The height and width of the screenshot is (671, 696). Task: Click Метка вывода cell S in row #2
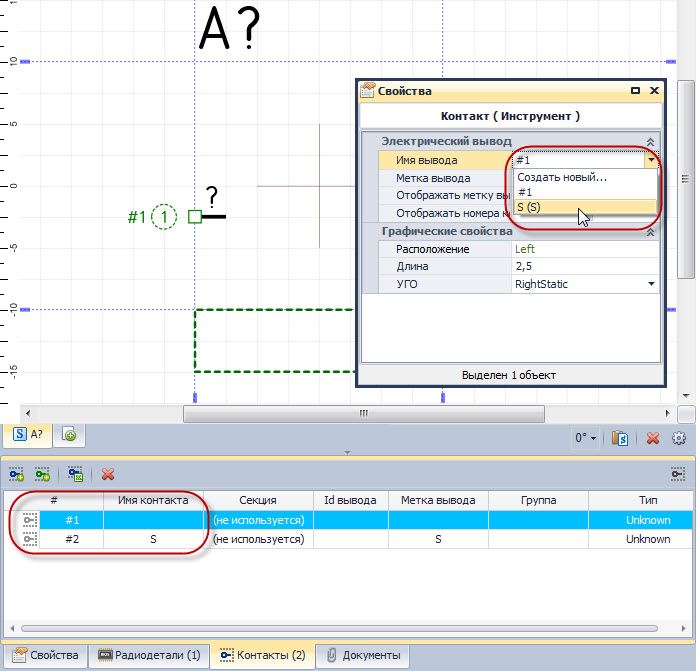(x=438, y=539)
